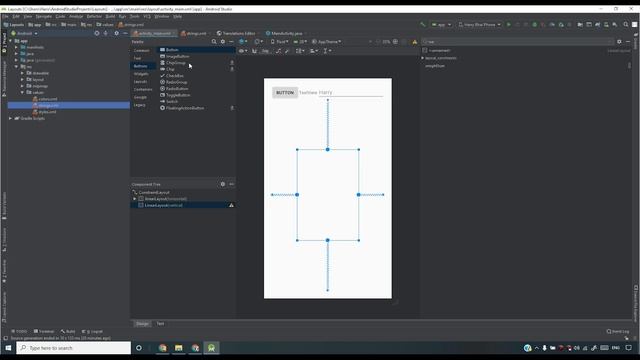640x360 pixels.
Task: Select ConstraintLayout in Component Tree
Action: [x=154, y=192]
